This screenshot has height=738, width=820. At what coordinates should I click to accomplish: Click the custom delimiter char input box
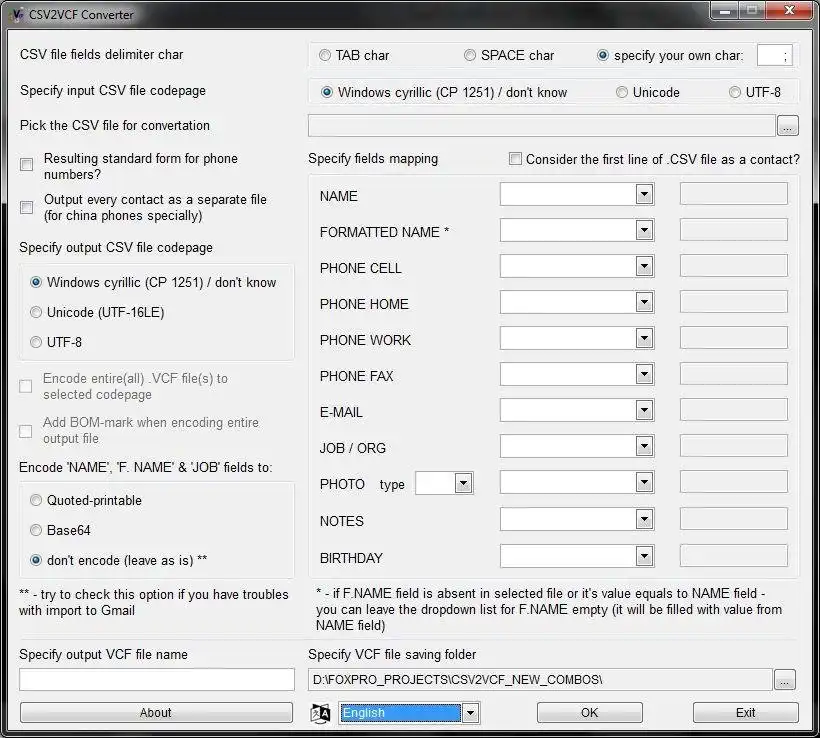pos(775,55)
